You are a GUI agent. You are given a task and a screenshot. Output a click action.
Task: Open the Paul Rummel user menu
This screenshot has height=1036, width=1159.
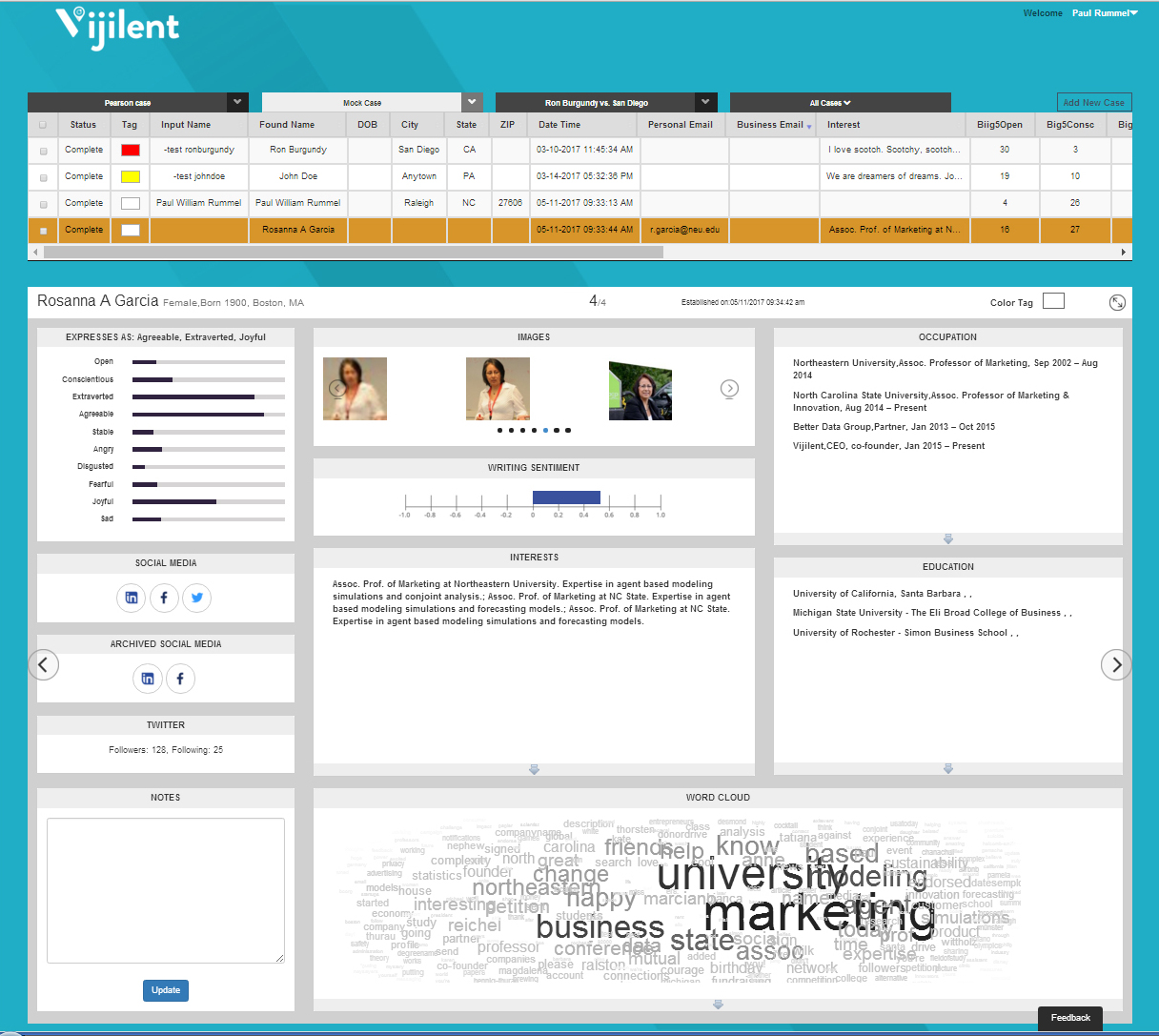(x=1105, y=13)
